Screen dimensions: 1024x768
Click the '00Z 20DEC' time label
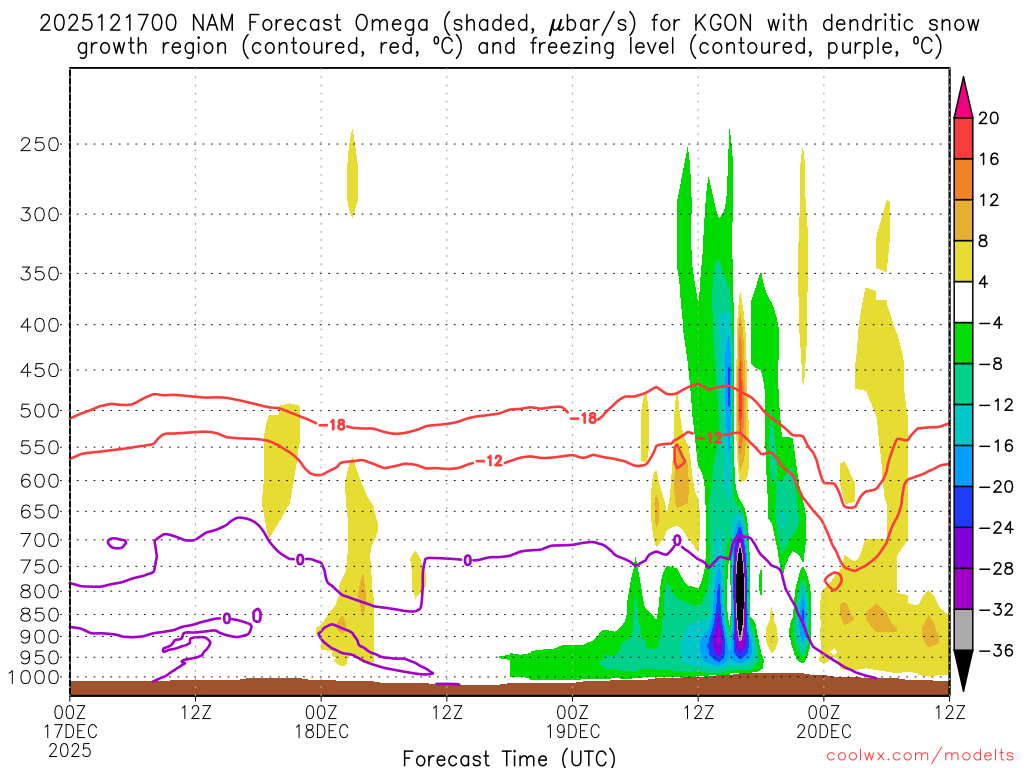click(824, 721)
